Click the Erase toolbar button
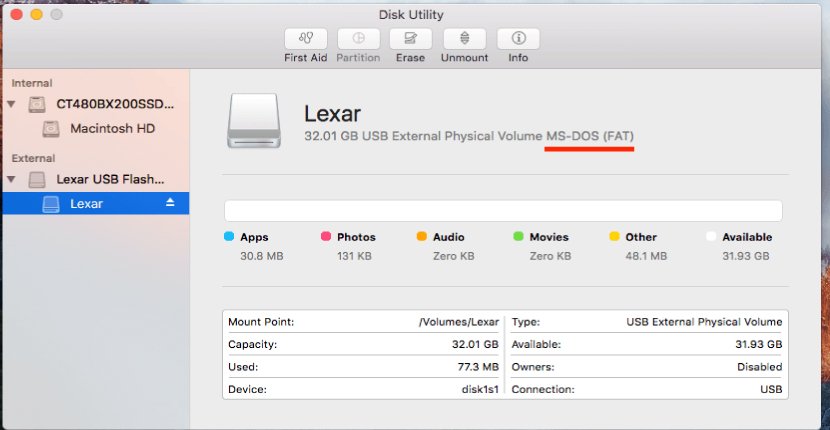Image resolution: width=830 pixels, height=430 pixels. pos(411,39)
